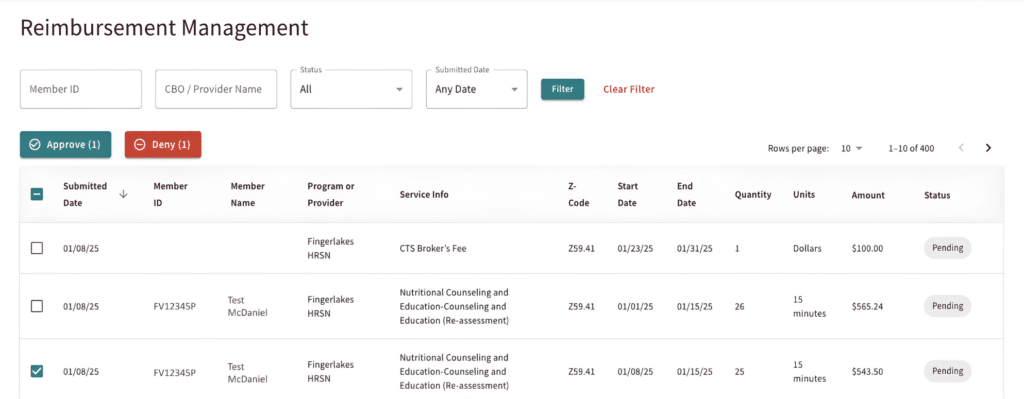Sort by Submitted Date column header
1024x399 pixels.
click(x=85, y=195)
